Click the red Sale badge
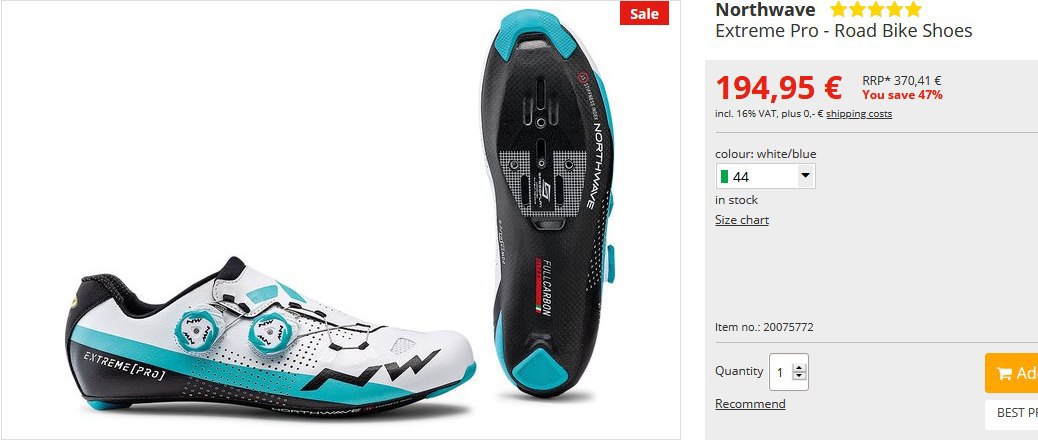The image size is (1038, 440). pos(644,13)
